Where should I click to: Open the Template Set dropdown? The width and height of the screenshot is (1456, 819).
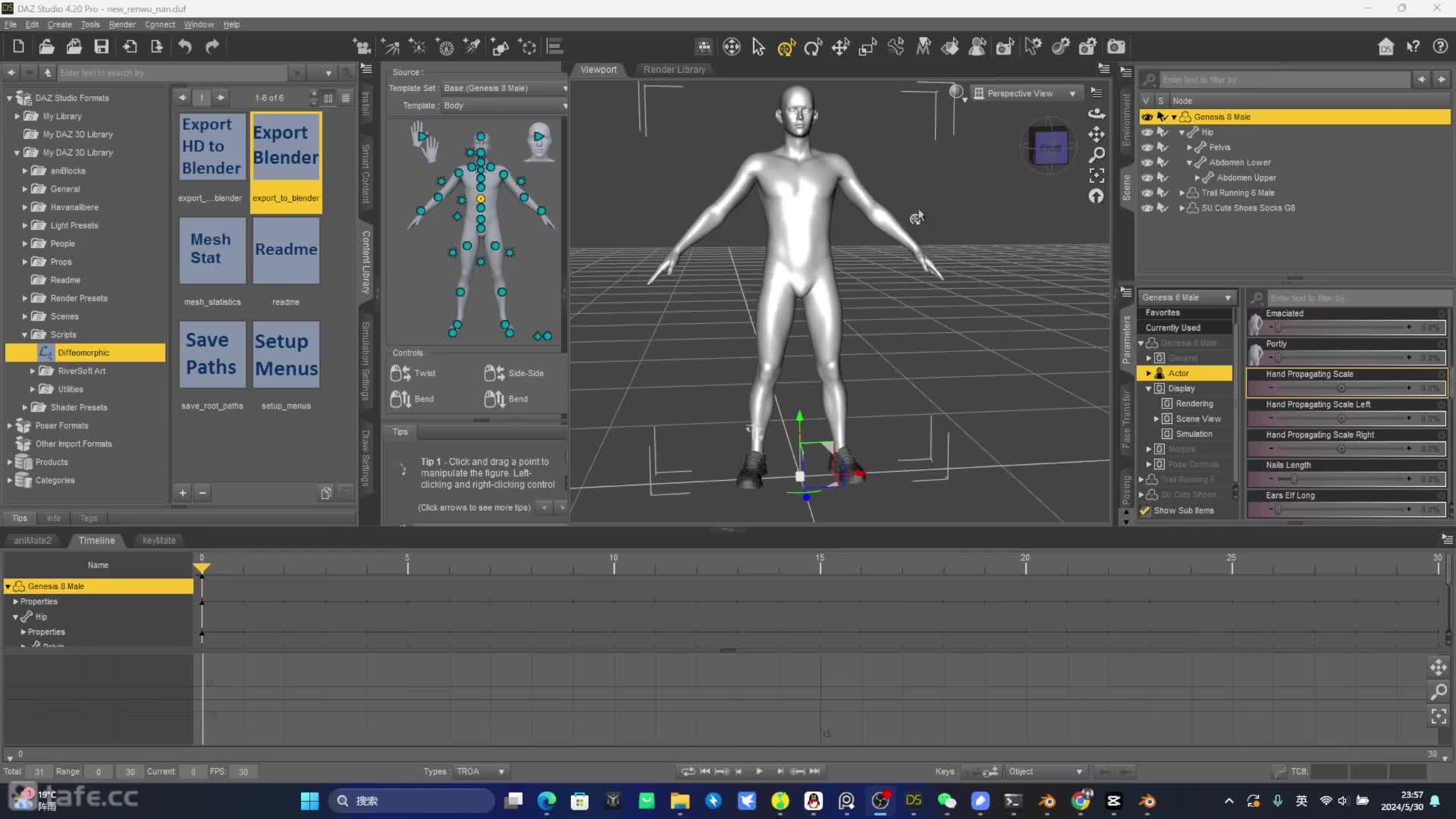click(504, 88)
